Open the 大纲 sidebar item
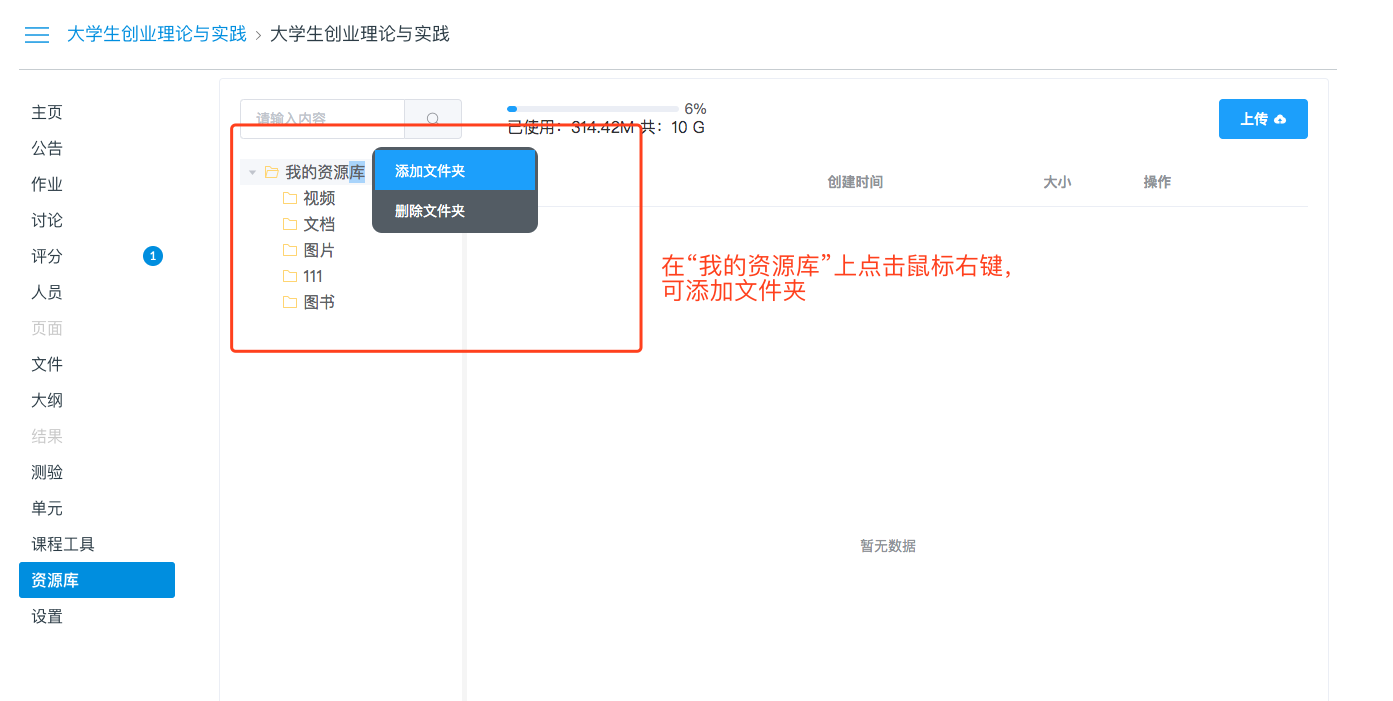1393x701 pixels. 47,400
